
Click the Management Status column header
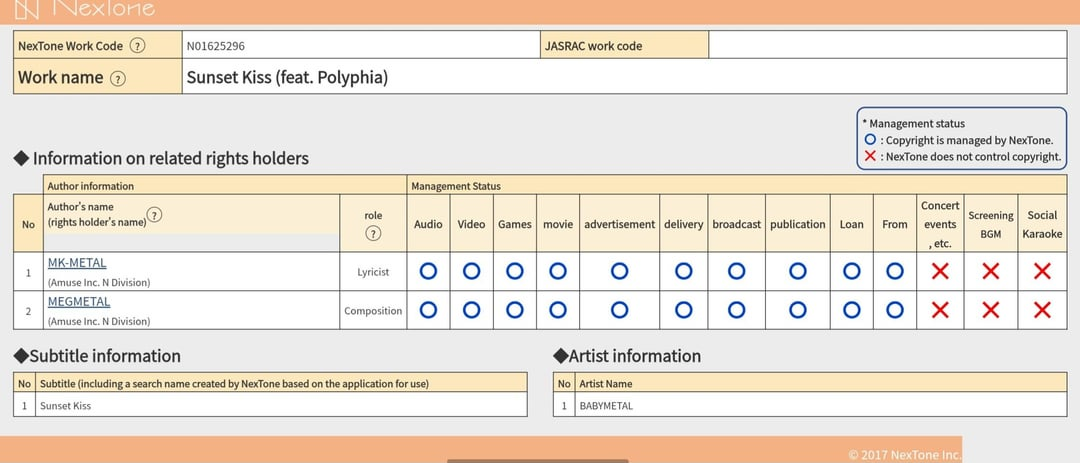click(456, 186)
